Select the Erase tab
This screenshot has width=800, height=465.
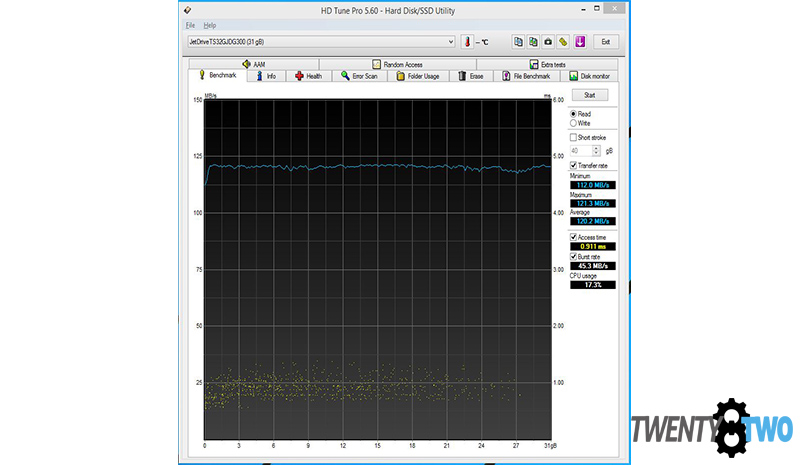pyautogui.click(x=470, y=76)
